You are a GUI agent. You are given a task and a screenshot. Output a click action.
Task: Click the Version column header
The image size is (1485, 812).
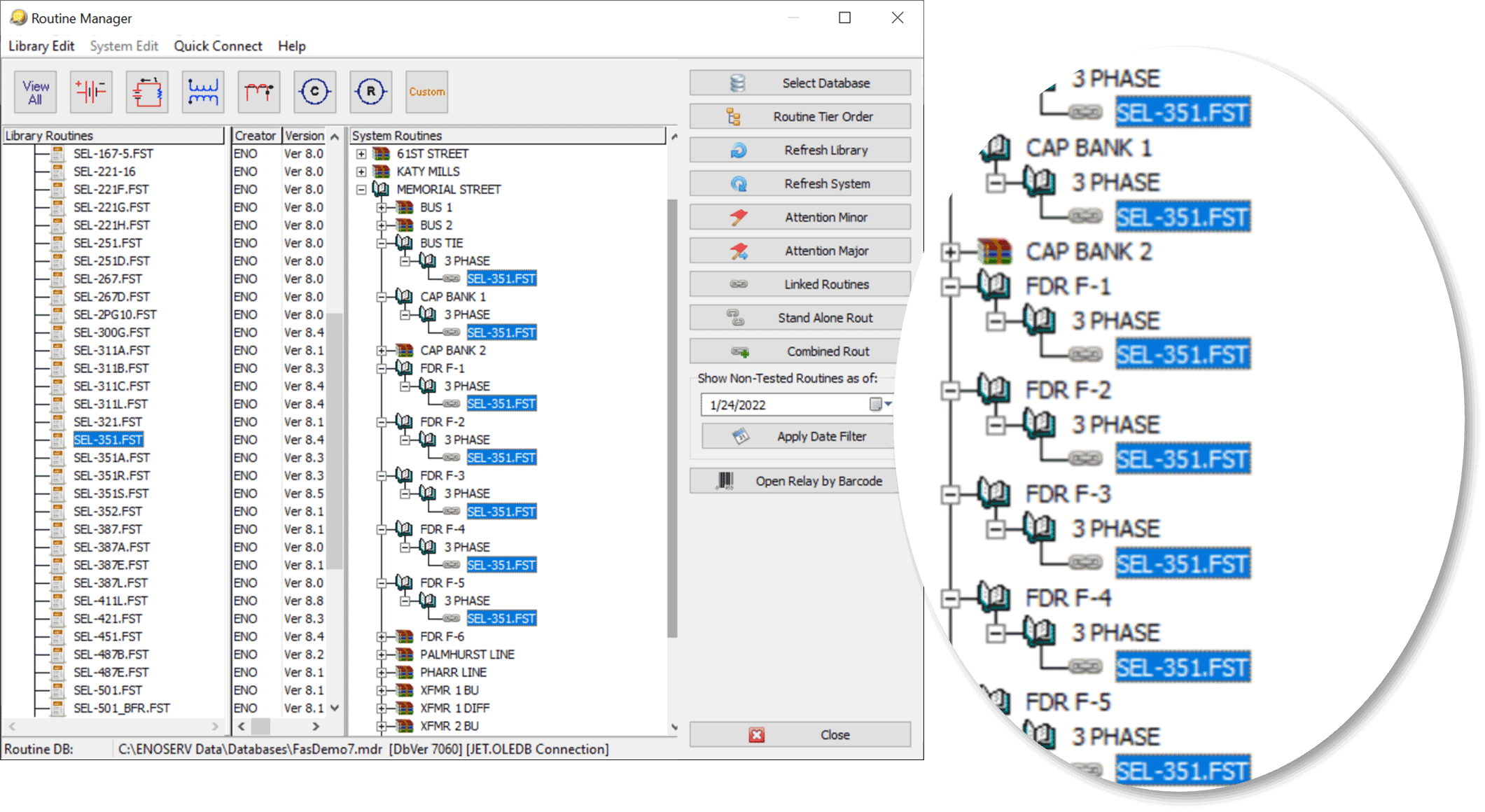(304, 136)
